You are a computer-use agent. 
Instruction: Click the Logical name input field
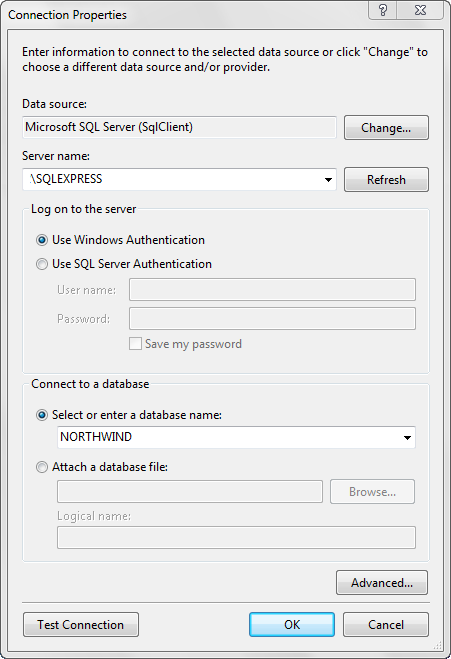pos(236,538)
